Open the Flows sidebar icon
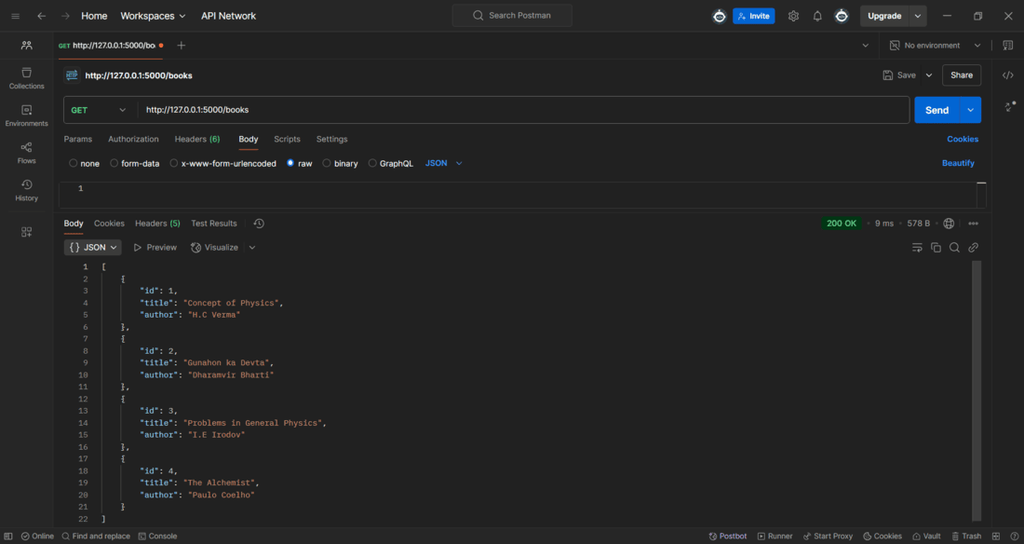Image resolution: width=1024 pixels, height=544 pixels. [x=26, y=152]
